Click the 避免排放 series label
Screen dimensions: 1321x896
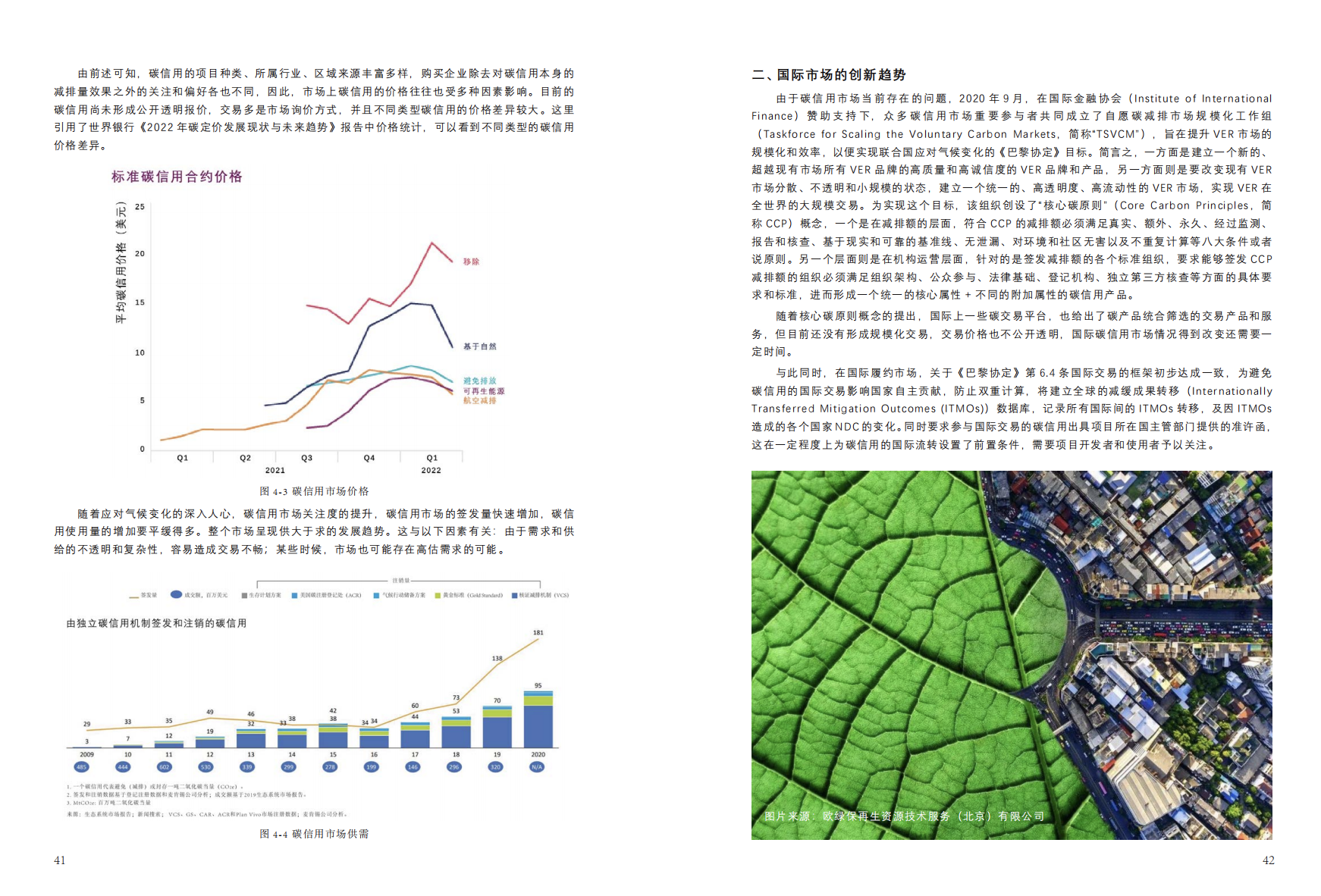click(x=479, y=381)
